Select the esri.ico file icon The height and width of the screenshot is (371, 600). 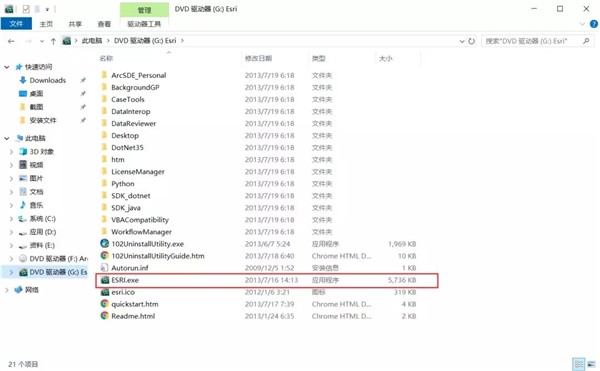pos(105,292)
